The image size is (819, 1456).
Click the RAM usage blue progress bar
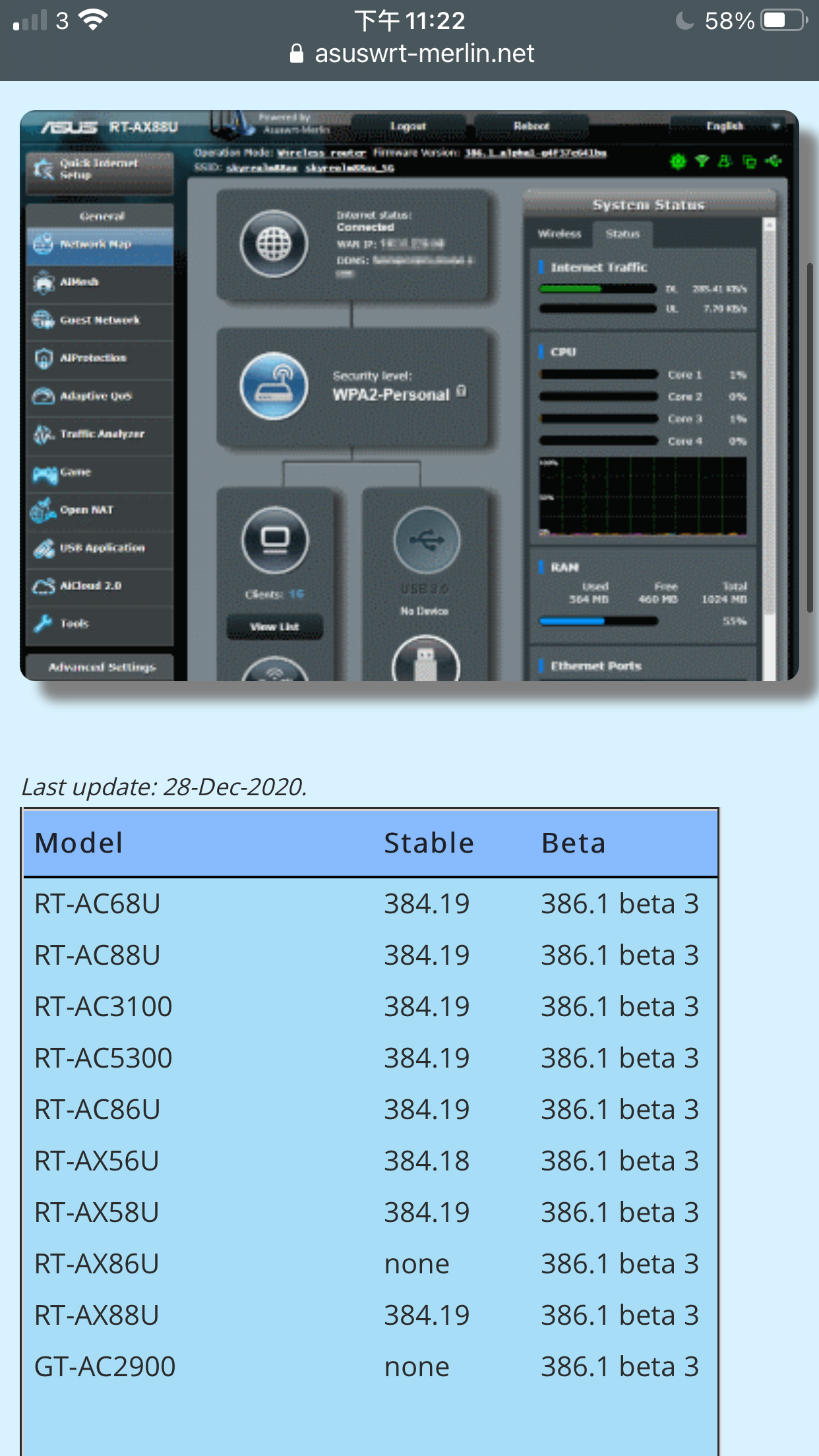(597, 621)
